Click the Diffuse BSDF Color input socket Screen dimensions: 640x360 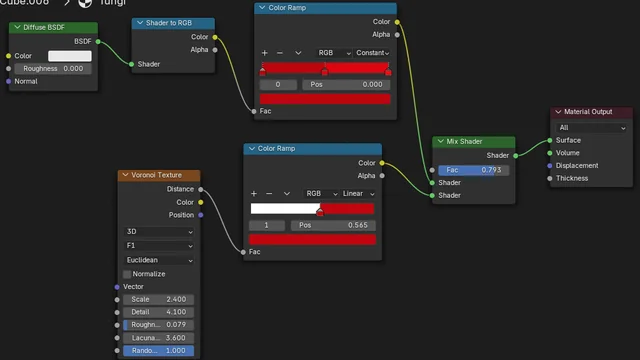click(9, 56)
